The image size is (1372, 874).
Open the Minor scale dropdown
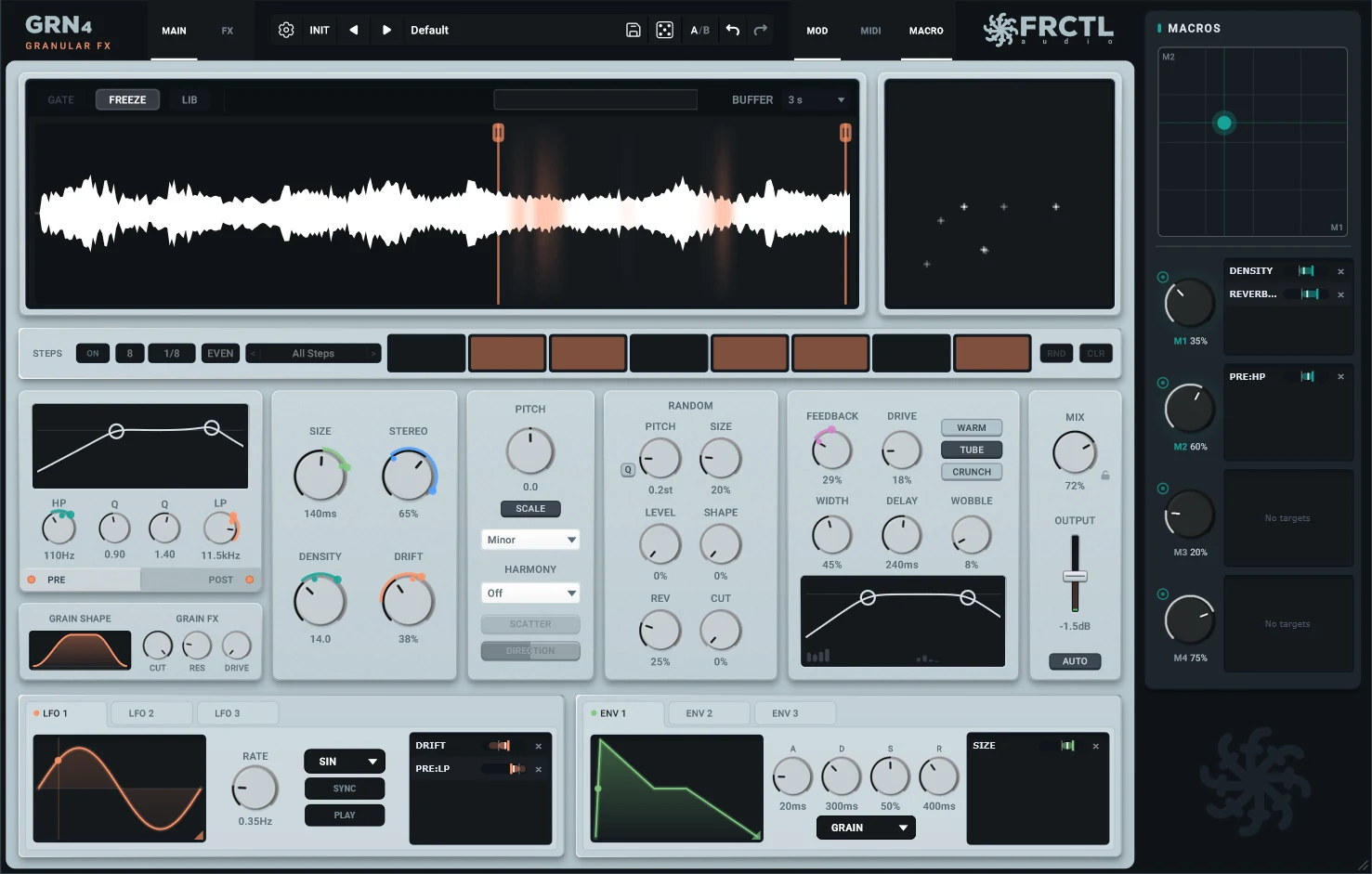530,540
